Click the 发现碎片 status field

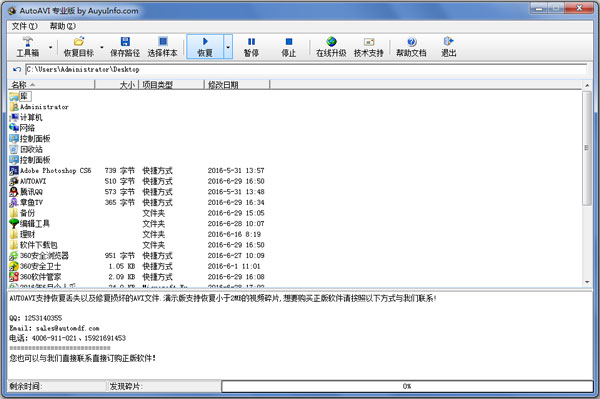tap(164, 386)
